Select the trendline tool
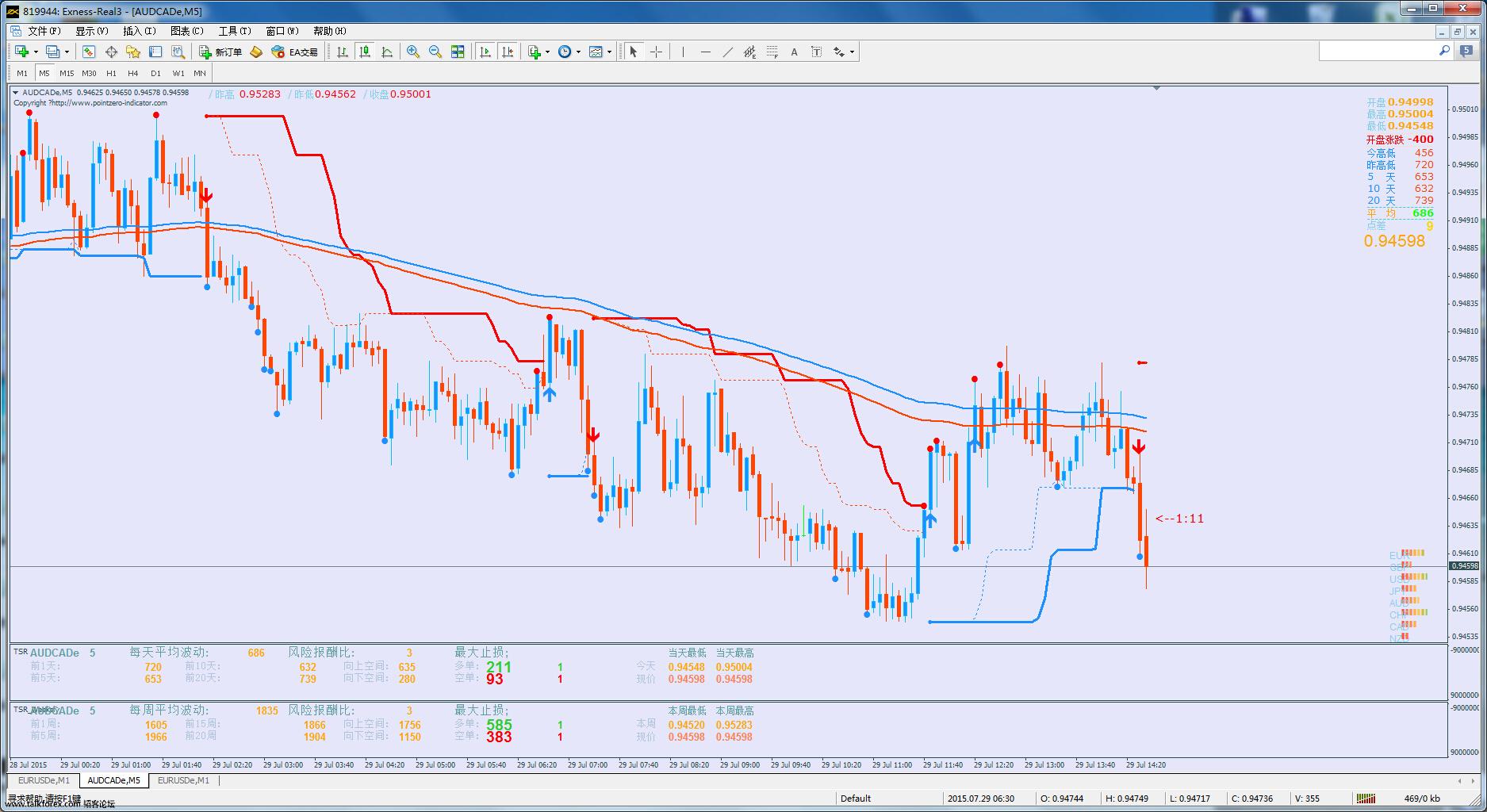1487x812 pixels. (727, 52)
